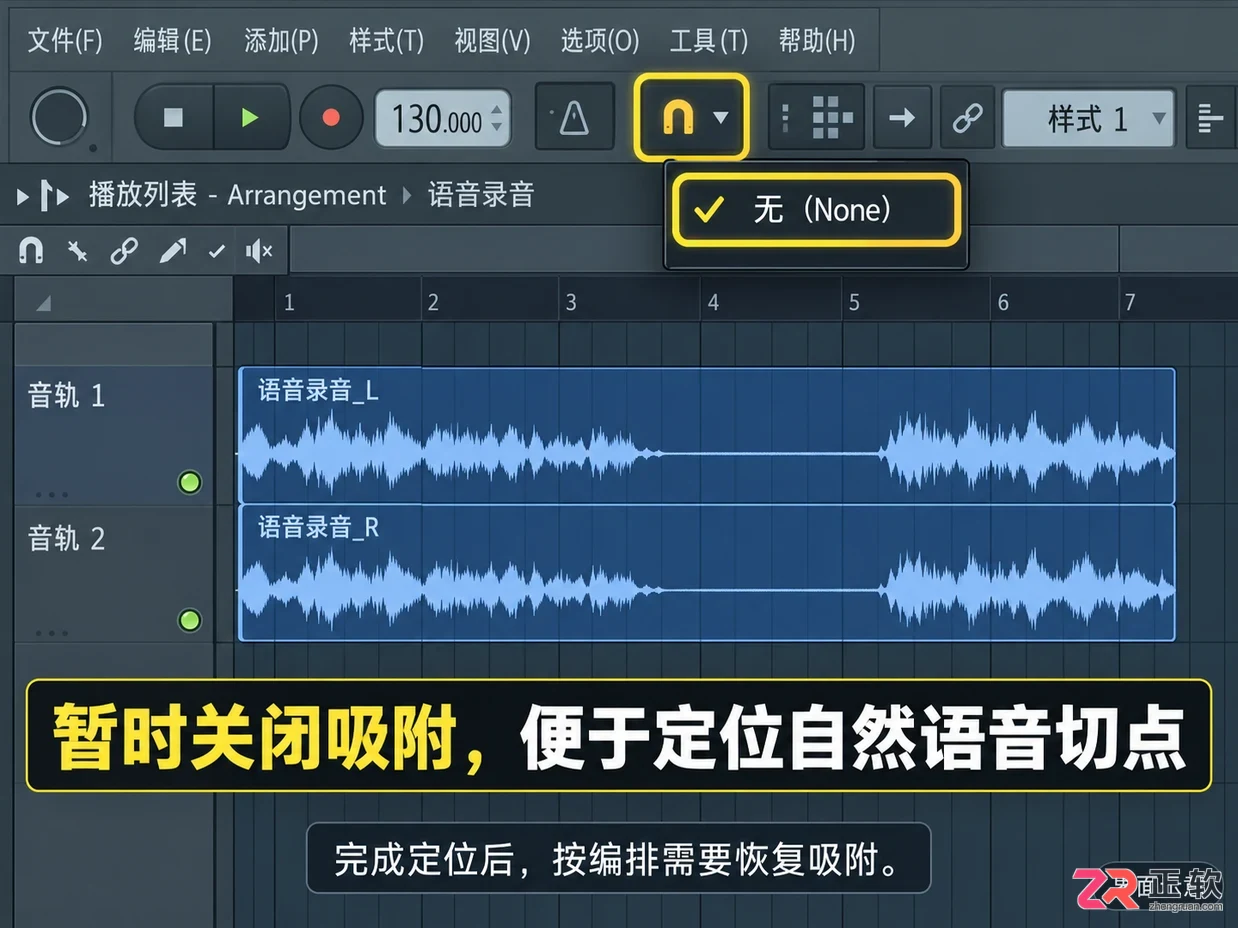Click the link icon in playlist tools
This screenshot has width=1238, height=928.
(x=124, y=250)
